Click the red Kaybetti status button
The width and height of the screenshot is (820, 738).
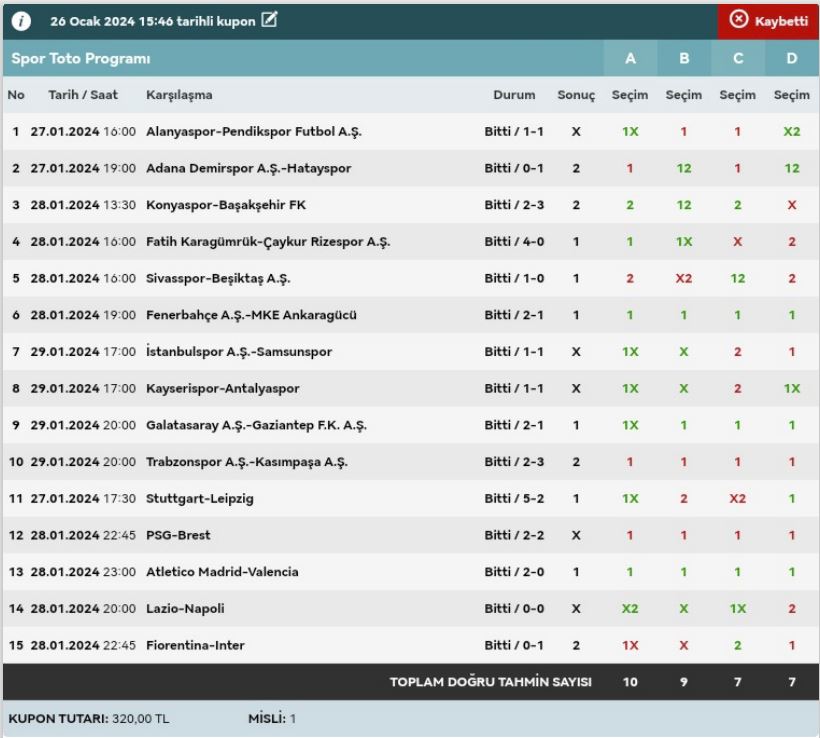pyautogui.click(x=768, y=21)
